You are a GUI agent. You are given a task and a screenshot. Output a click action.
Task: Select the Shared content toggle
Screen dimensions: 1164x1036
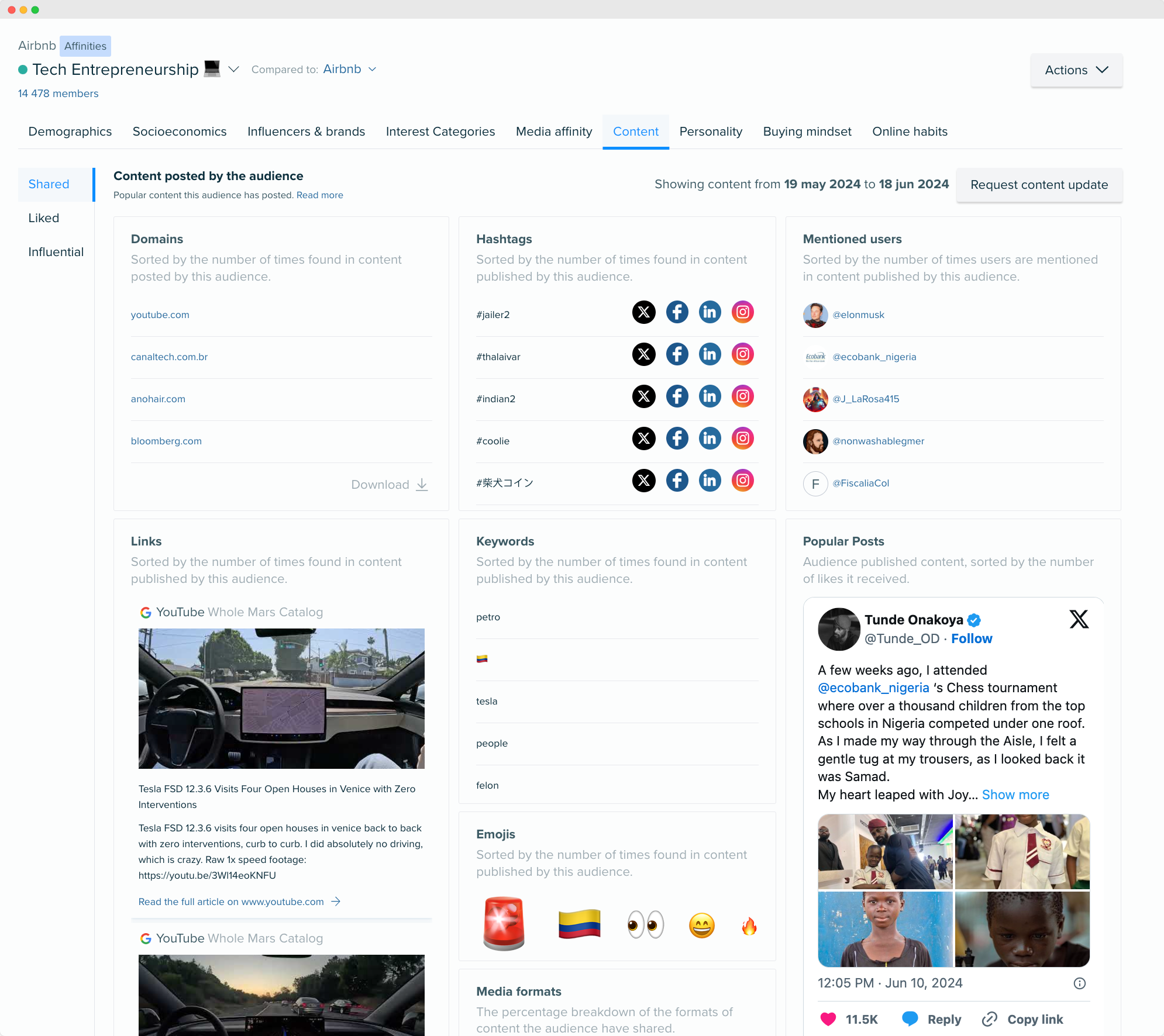point(48,183)
